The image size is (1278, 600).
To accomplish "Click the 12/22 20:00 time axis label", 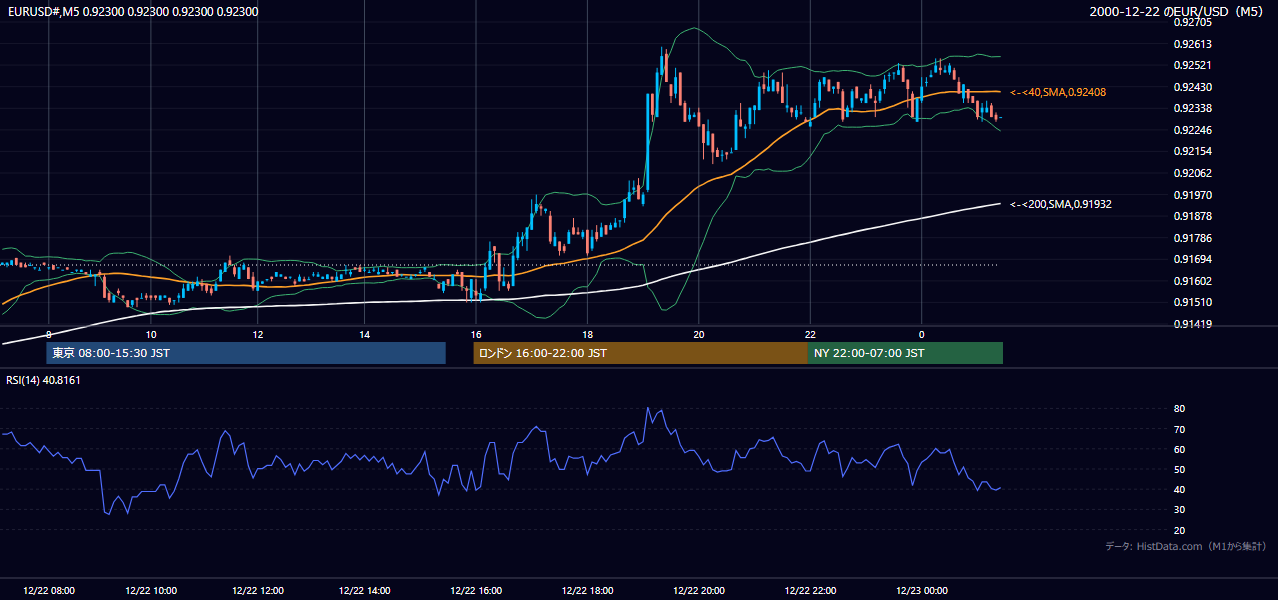I will tap(699, 590).
